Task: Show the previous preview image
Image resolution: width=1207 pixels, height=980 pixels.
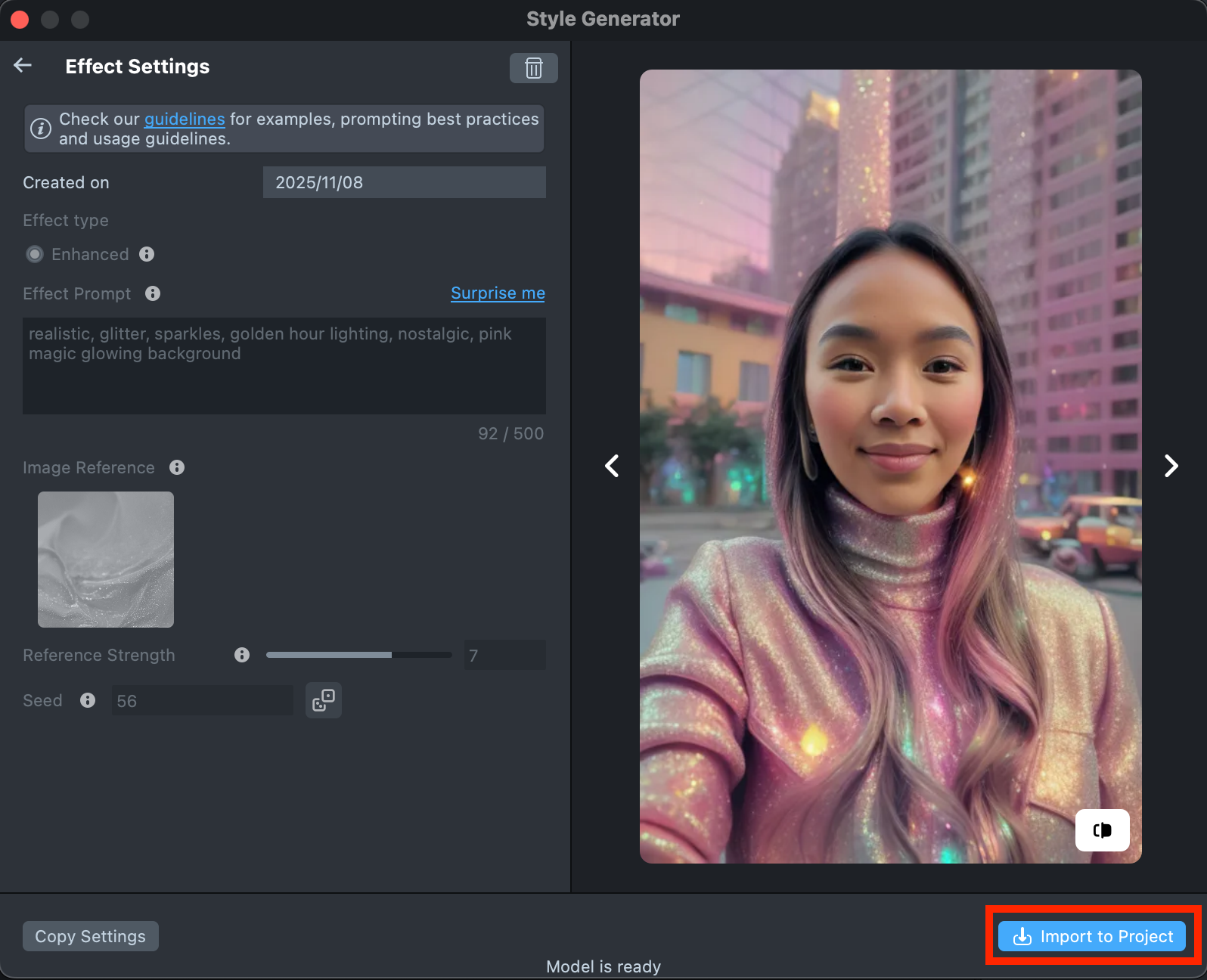Action: pyautogui.click(x=612, y=466)
